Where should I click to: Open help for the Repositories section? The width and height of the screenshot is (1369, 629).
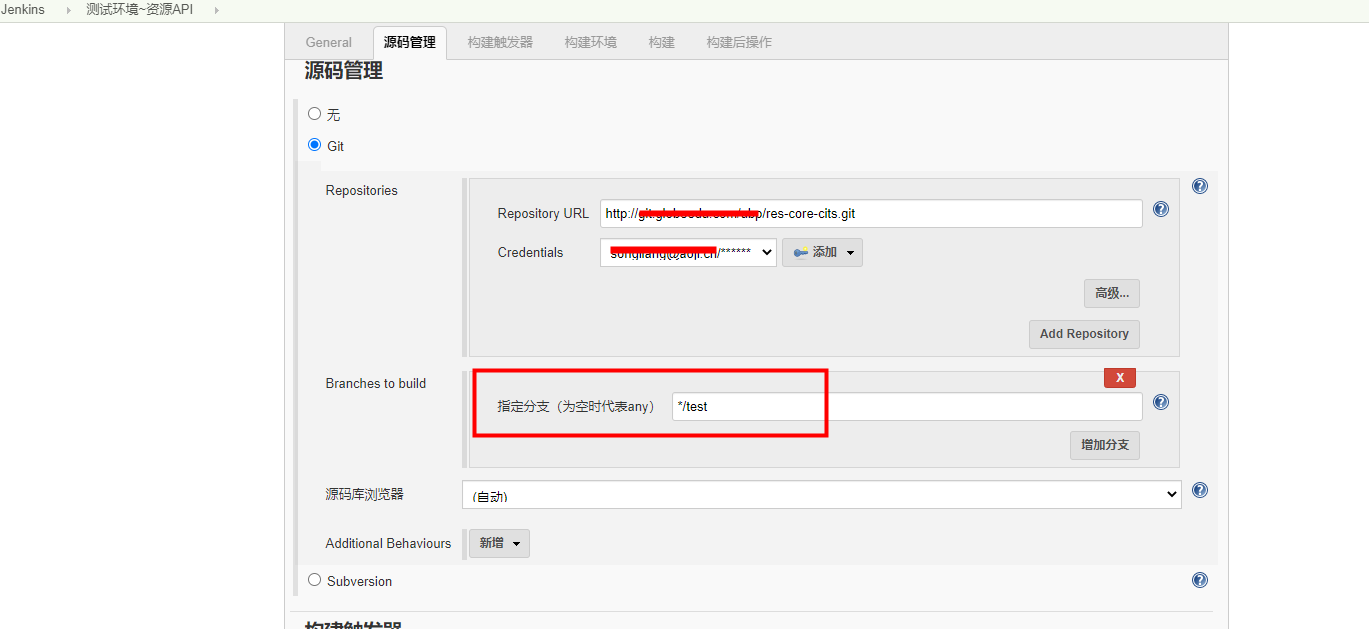tap(1200, 186)
